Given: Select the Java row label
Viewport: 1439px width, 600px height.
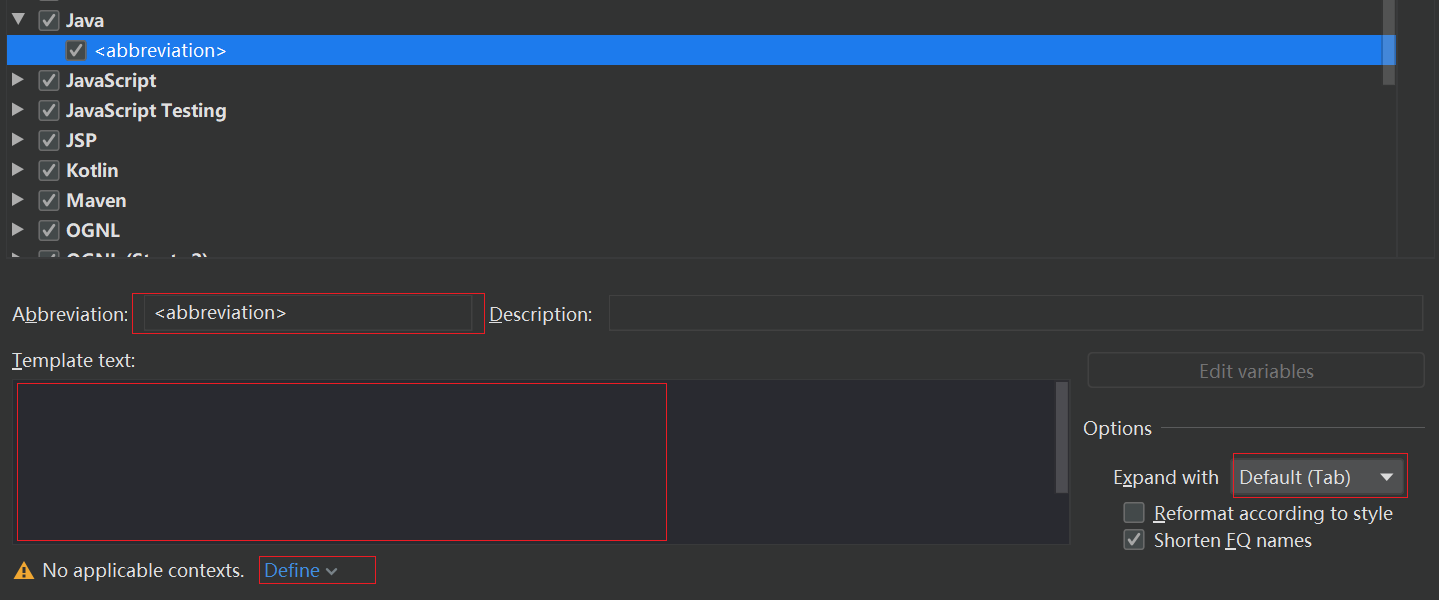Looking at the screenshot, I should [85, 20].
